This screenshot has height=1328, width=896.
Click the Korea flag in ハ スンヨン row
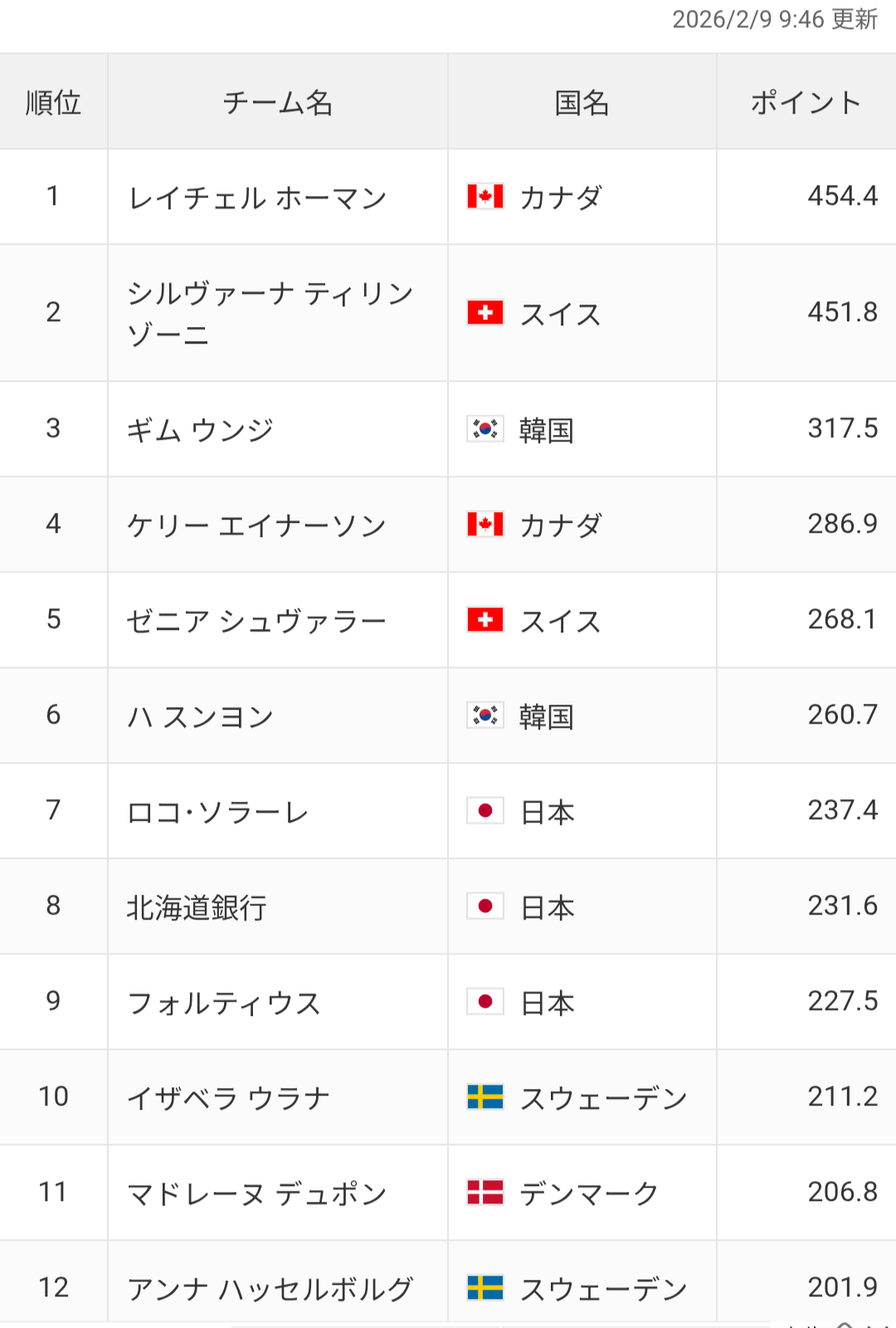click(485, 715)
